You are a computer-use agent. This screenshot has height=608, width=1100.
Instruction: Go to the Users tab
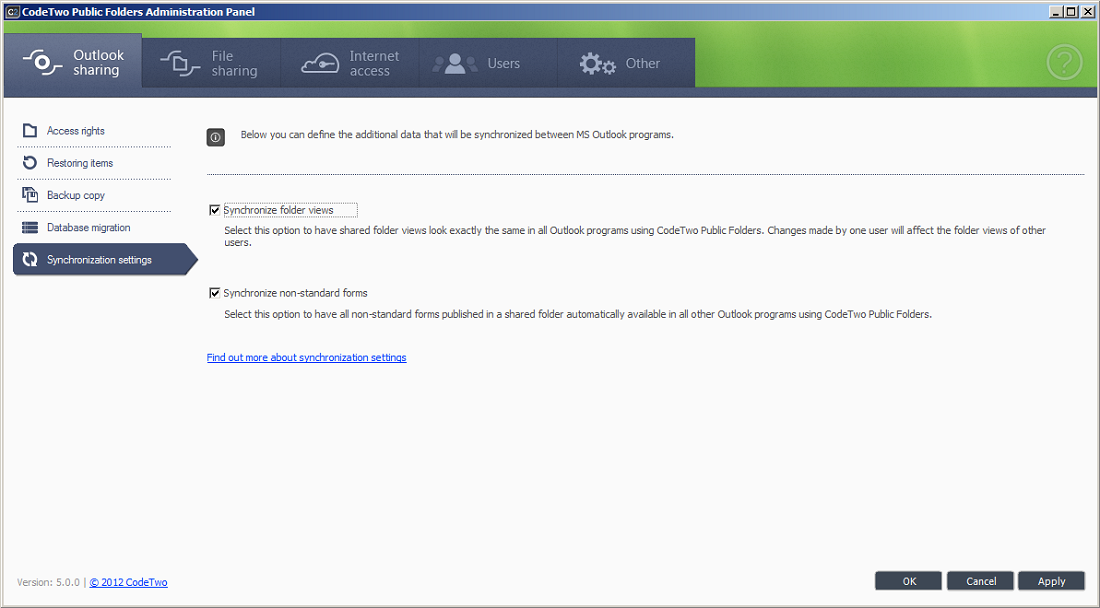click(488, 63)
